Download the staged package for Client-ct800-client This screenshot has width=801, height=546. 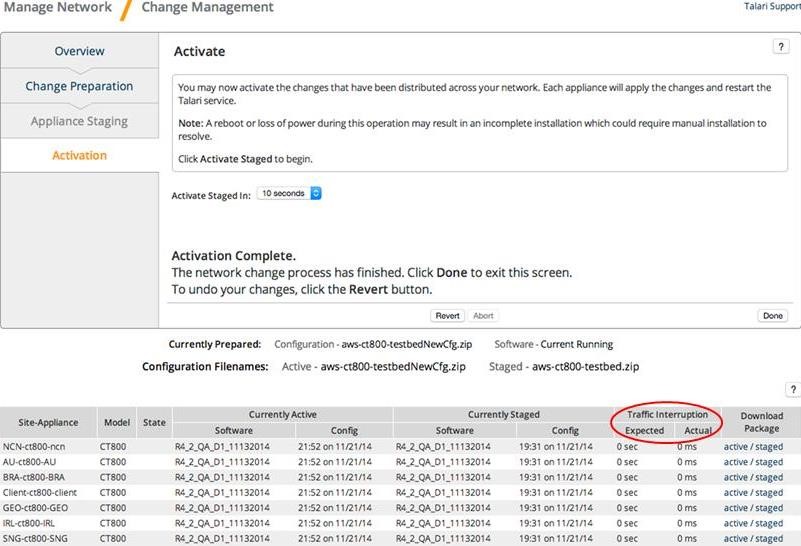pyautogui.click(x=769, y=492)
